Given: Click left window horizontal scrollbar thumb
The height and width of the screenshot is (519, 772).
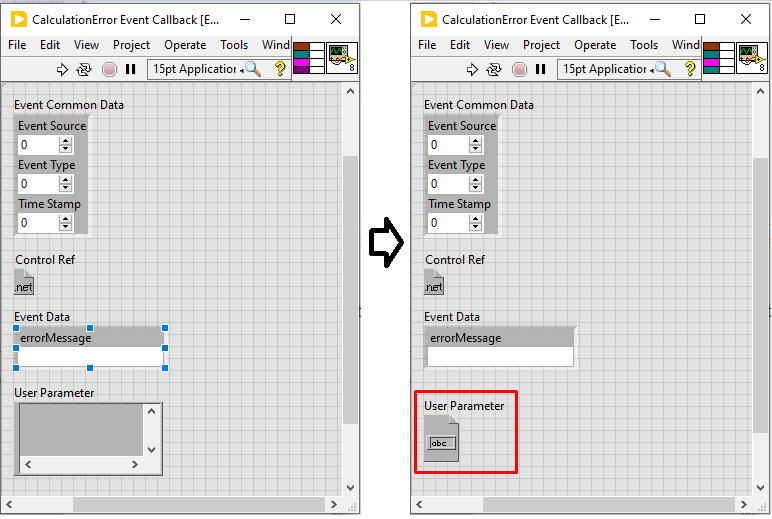Looking at the screenshot, I should point(199,505).
